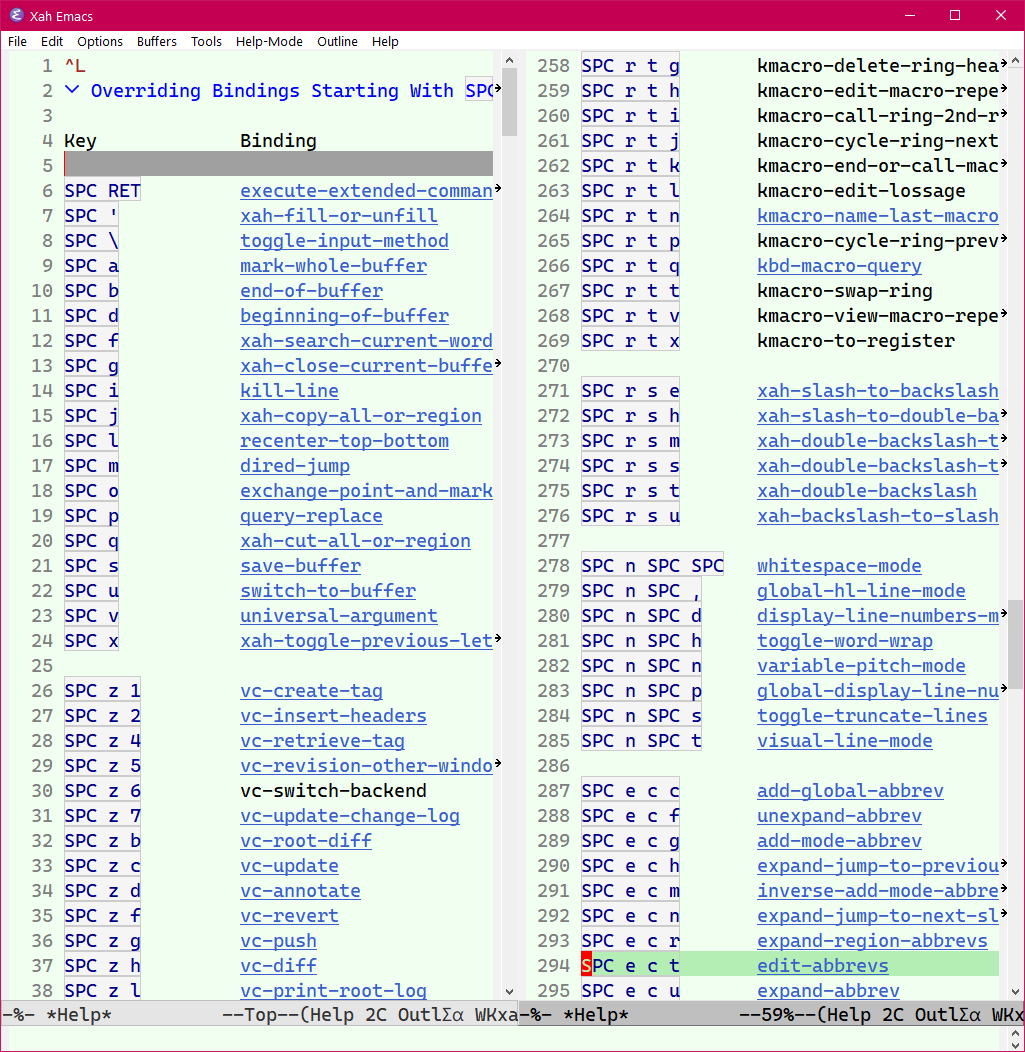Open the save-buffer documentation link
Screen dimensions: 1025x1052
tap(300, 566)
